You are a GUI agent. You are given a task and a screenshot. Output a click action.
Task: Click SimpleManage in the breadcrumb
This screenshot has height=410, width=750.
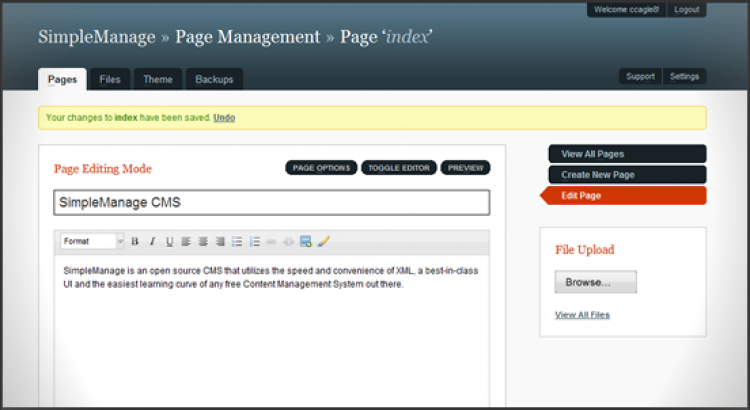(x=97, y=37)
